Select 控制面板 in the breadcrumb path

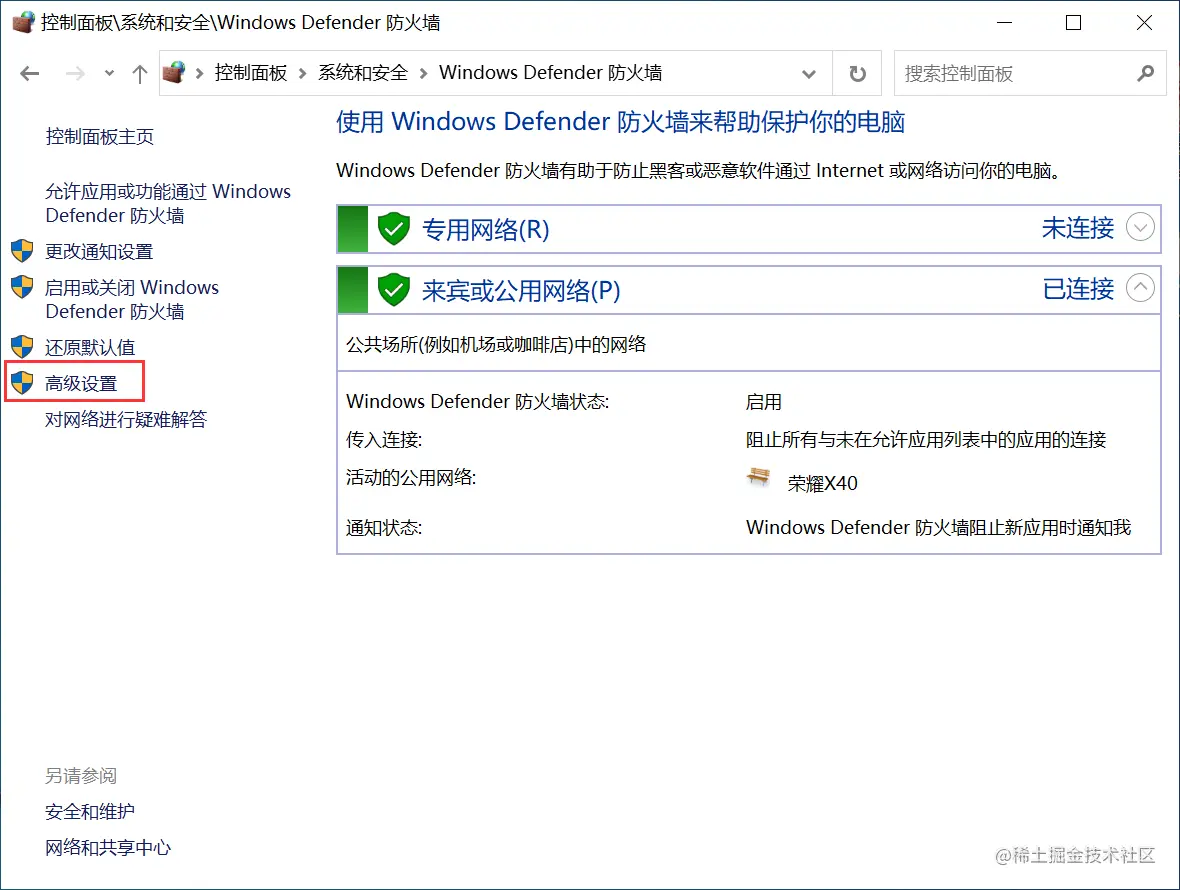(x=251, y=73)
